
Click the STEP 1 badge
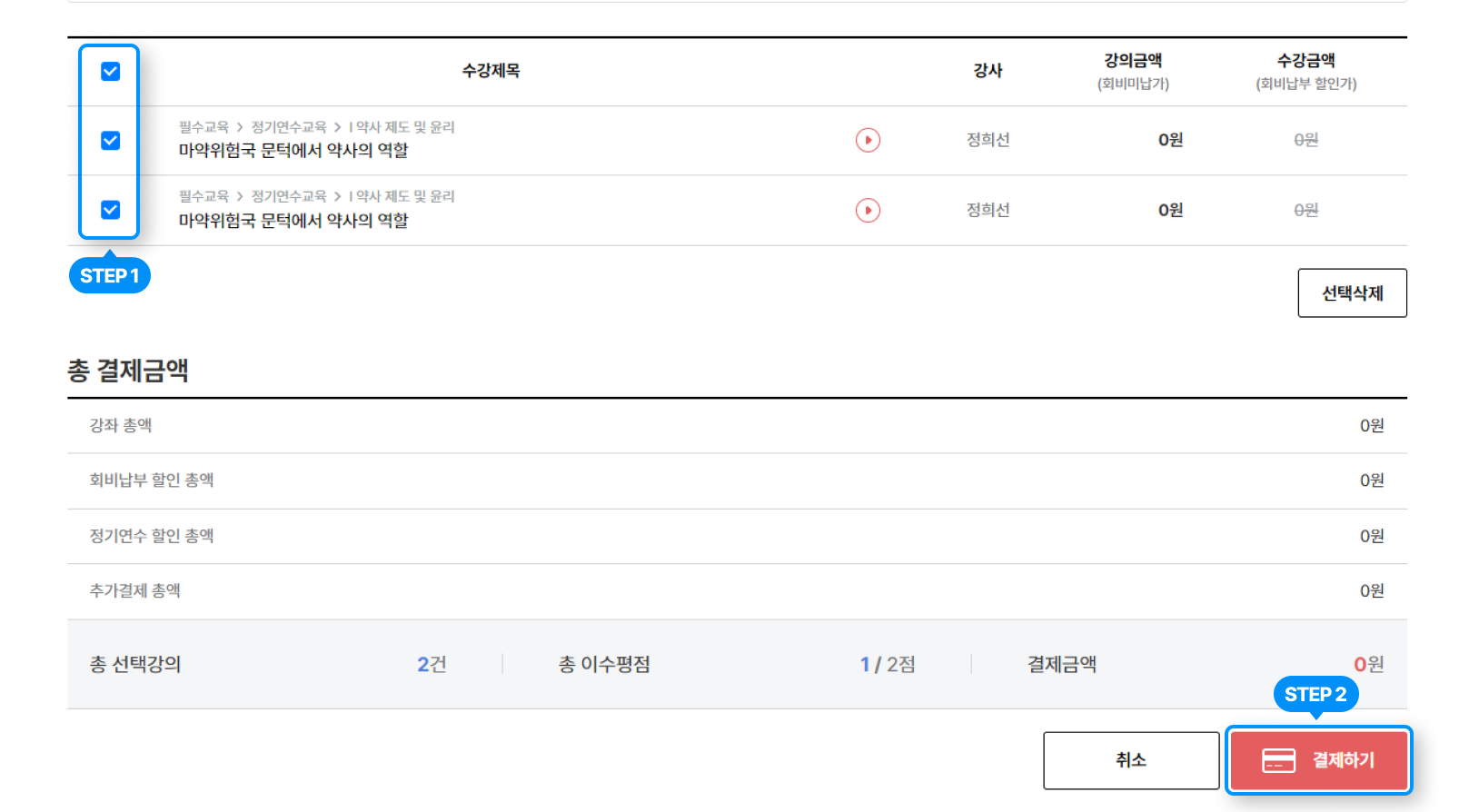[x=110, y=276]
